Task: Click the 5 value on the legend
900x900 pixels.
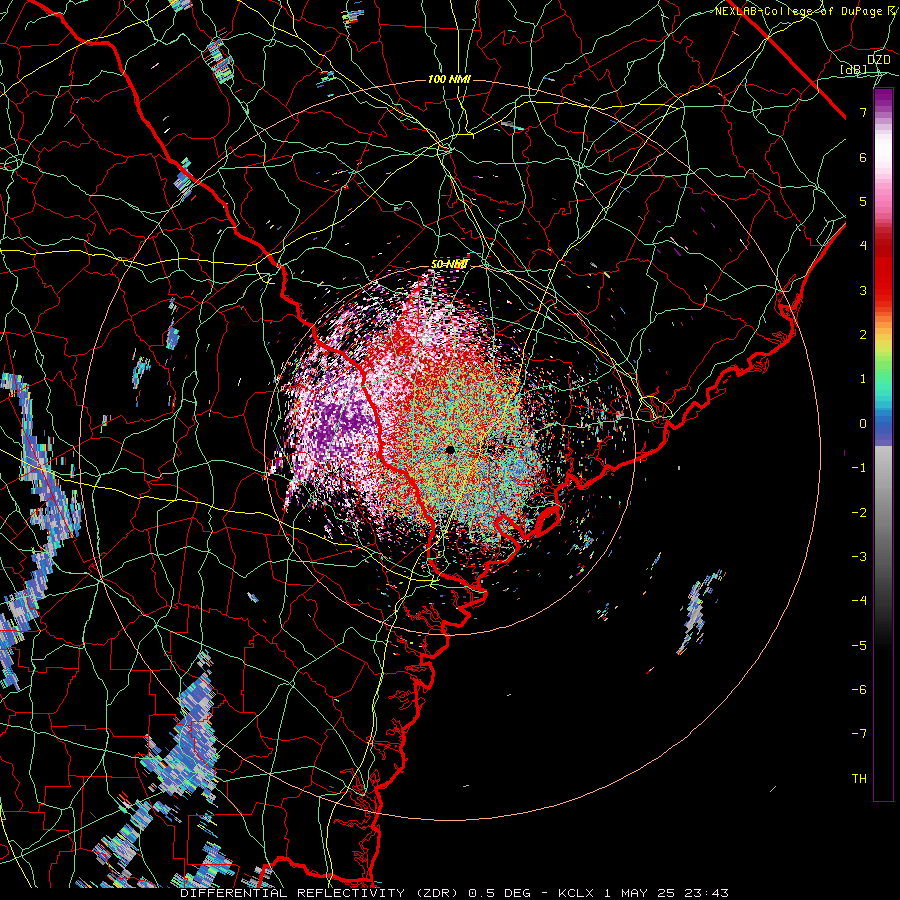Action: tap(863, 201)
